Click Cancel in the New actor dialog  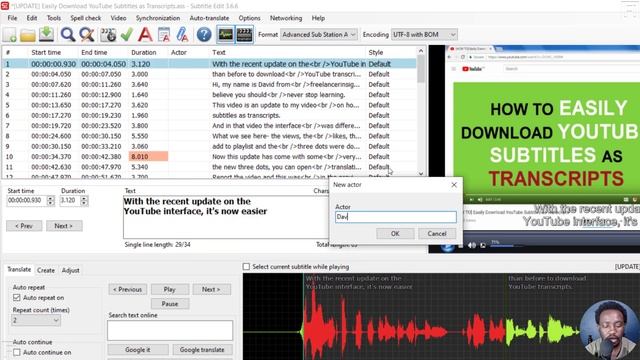tap(437, 233)
